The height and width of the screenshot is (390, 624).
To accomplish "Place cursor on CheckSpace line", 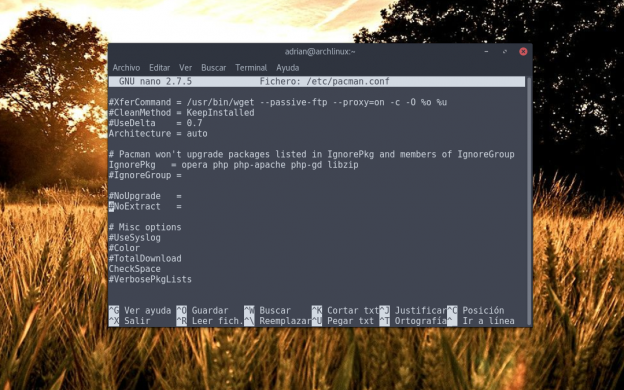I will click(x=135, y=269).
